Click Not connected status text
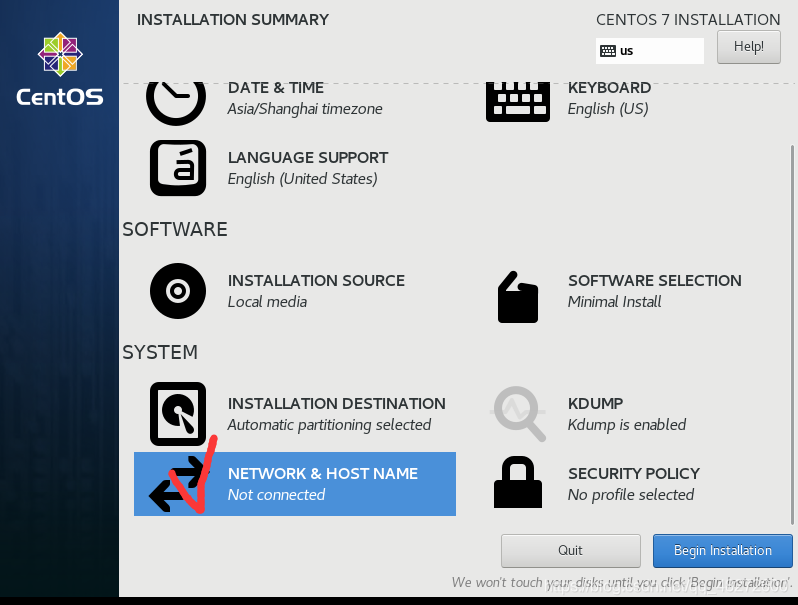 (276, 495)
